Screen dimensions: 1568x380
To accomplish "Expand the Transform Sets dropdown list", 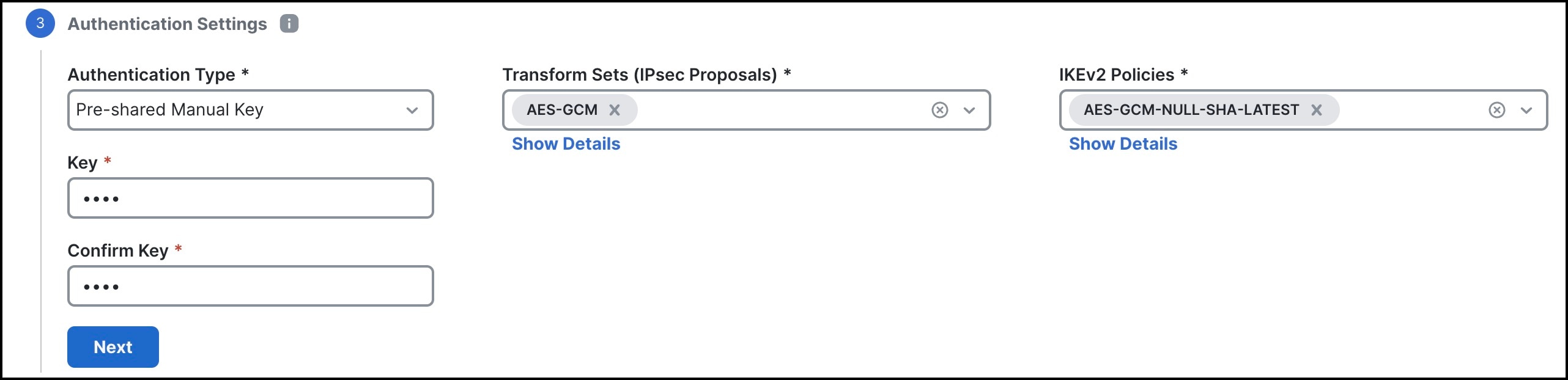I will pos(969,110).
